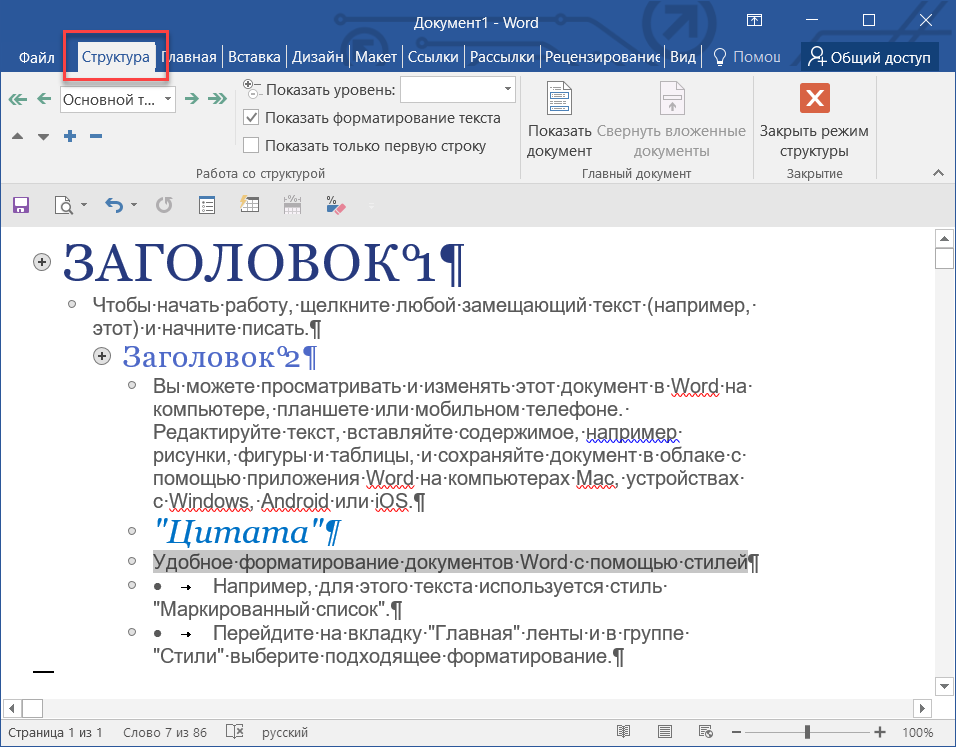Click the outline bullet beside 'Чтобы начать работу'
Screen dimensions: 956x747
pyautogui.click(x=72, y=304)
